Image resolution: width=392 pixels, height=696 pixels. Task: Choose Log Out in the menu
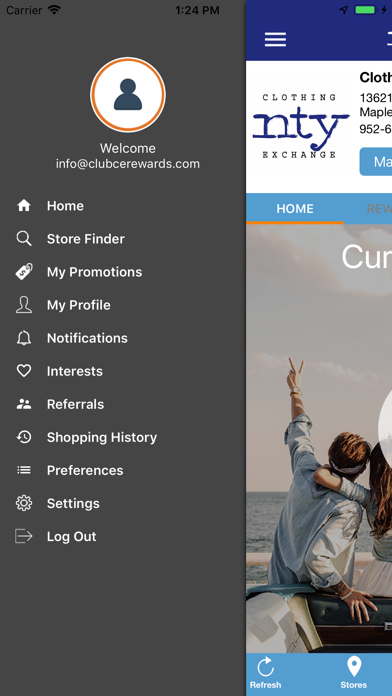click(71, 537)
